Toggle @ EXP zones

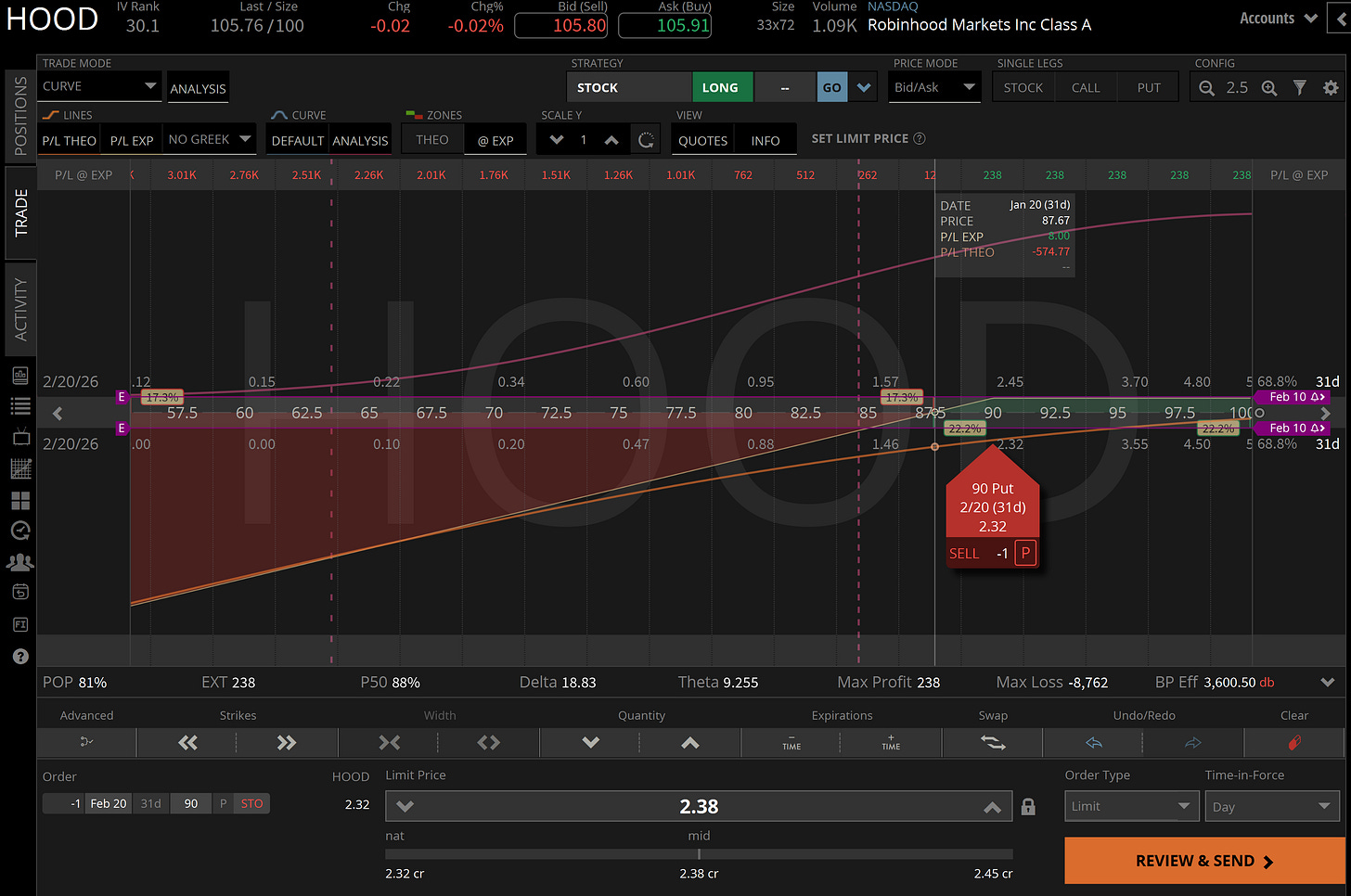coord(495,140)
